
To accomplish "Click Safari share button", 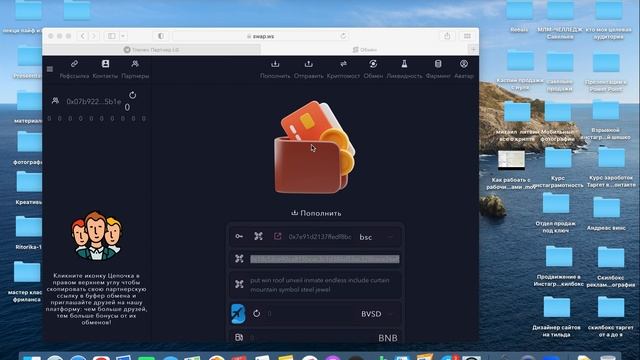I will click(447, 36).
